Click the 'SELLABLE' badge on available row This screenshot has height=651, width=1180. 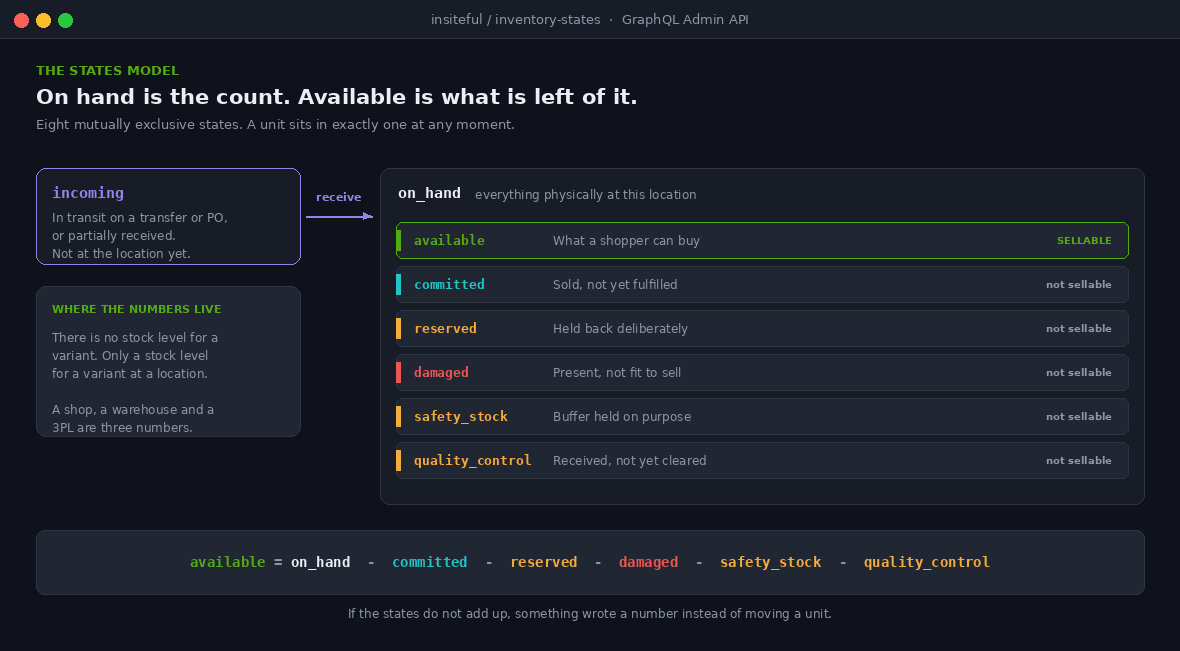point(1084,241)
